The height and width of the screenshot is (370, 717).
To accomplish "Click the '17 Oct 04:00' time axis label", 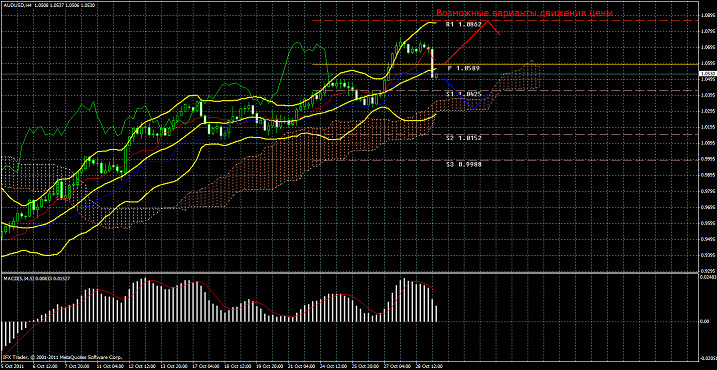I will tap(206, 366).
